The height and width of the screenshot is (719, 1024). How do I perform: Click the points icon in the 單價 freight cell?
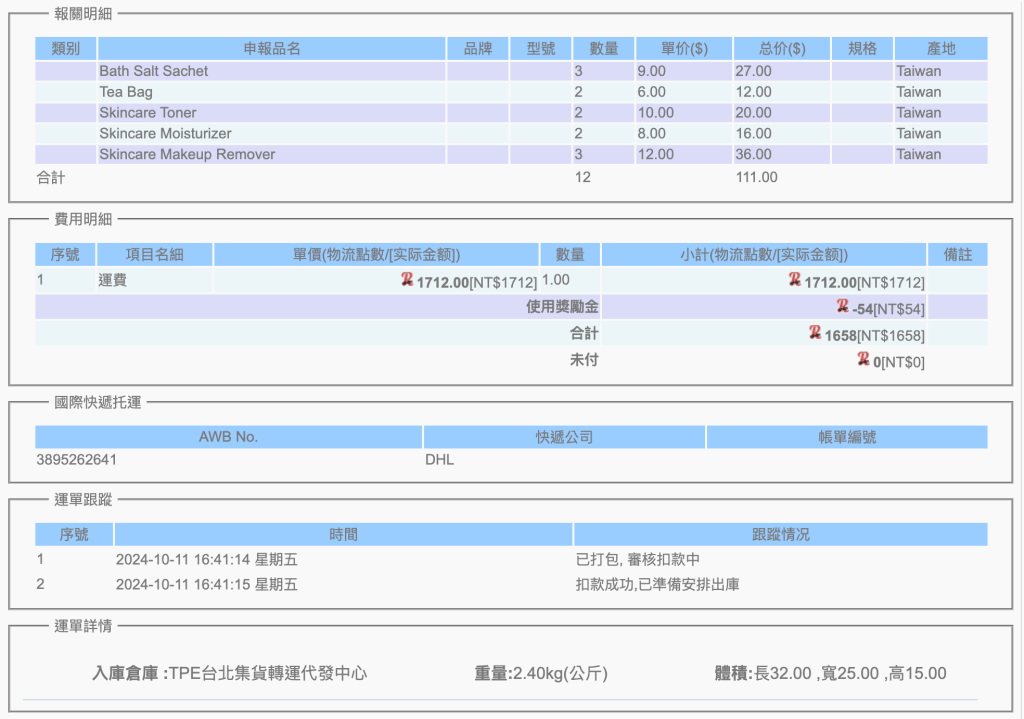(x=407, y=281)
